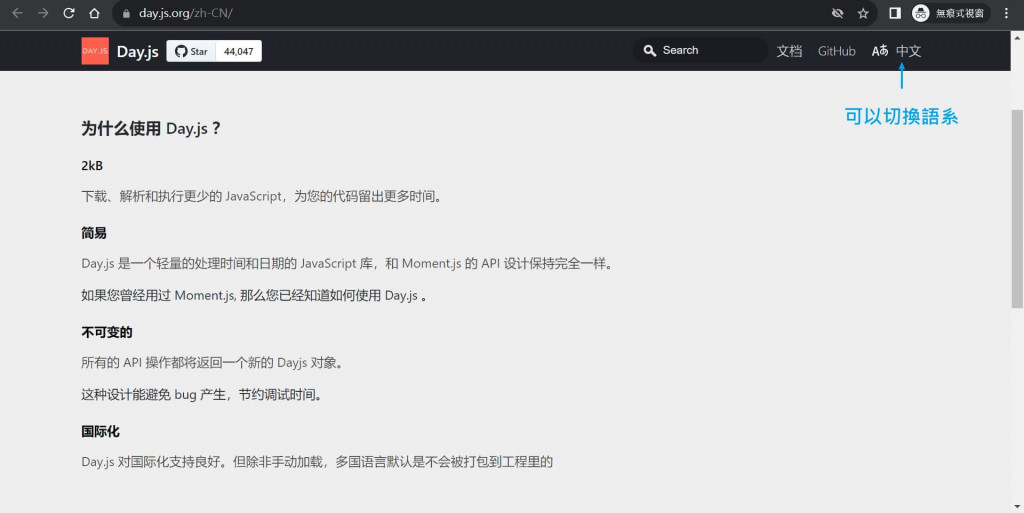Click the line starting 如果您曾经用过 Moment.js

point(255,296)
